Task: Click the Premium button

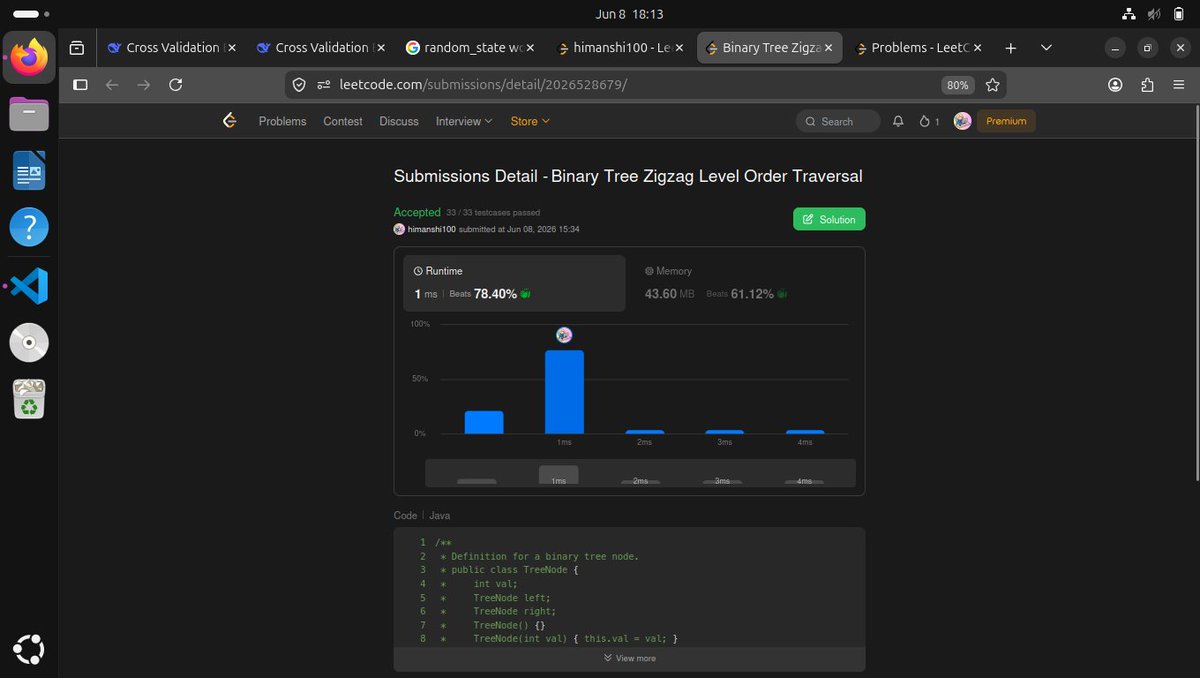Action: 1006,121
